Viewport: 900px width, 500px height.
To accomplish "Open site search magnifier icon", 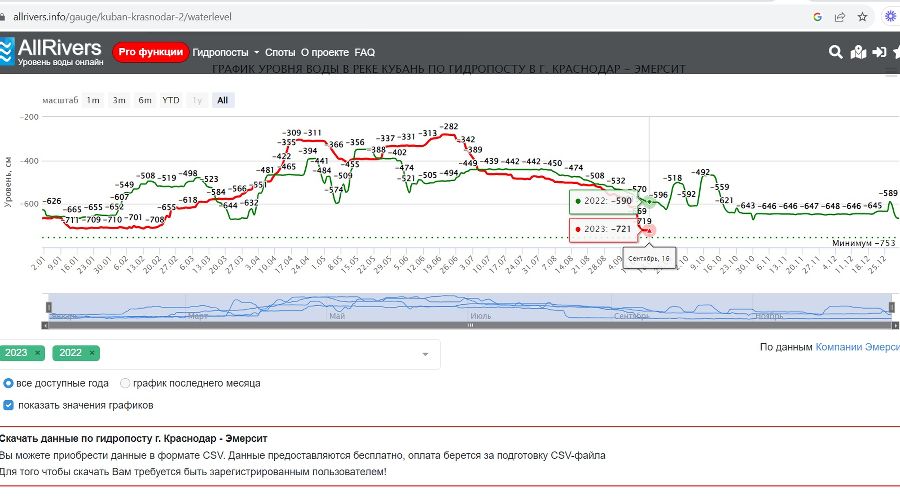I will 836,52.
